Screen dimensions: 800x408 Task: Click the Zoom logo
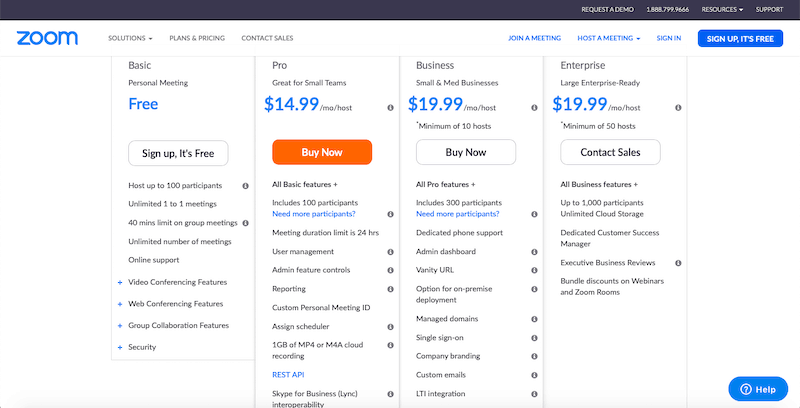[x=47, y=38]
